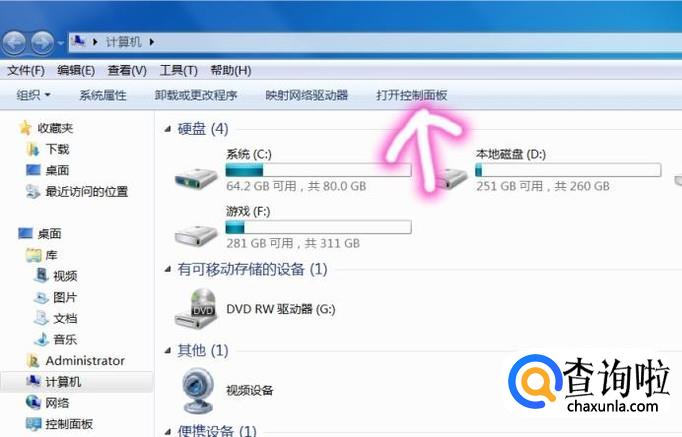682x437 pixels.
Task: Collapse the 有可移动存储的设备 (1) group
Action: point(168,270)
